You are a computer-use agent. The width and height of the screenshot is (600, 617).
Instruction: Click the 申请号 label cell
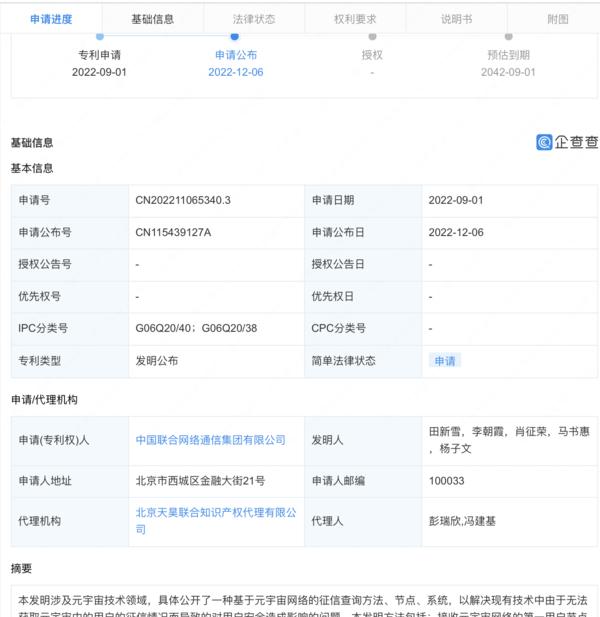pos(70,200)
